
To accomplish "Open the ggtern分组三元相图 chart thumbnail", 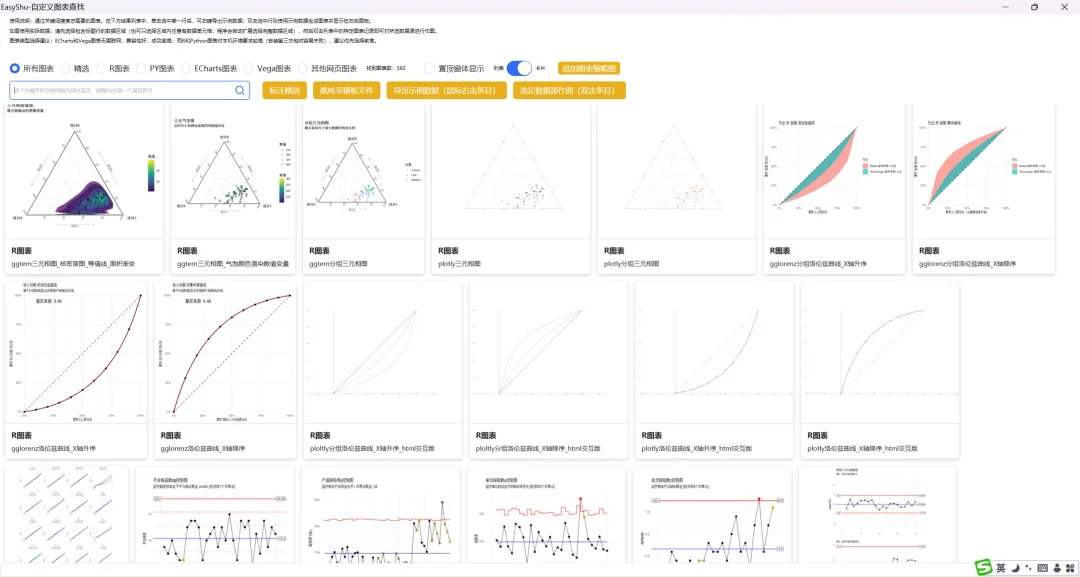I will coord(363,171).
